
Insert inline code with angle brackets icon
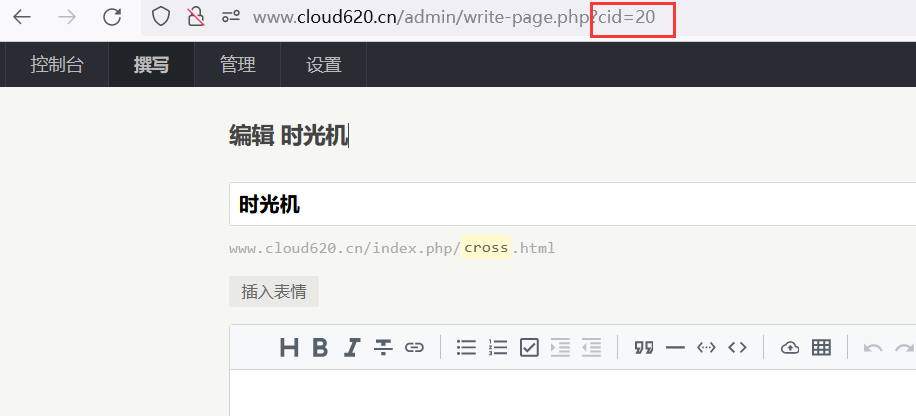click(x=737, y=348)
